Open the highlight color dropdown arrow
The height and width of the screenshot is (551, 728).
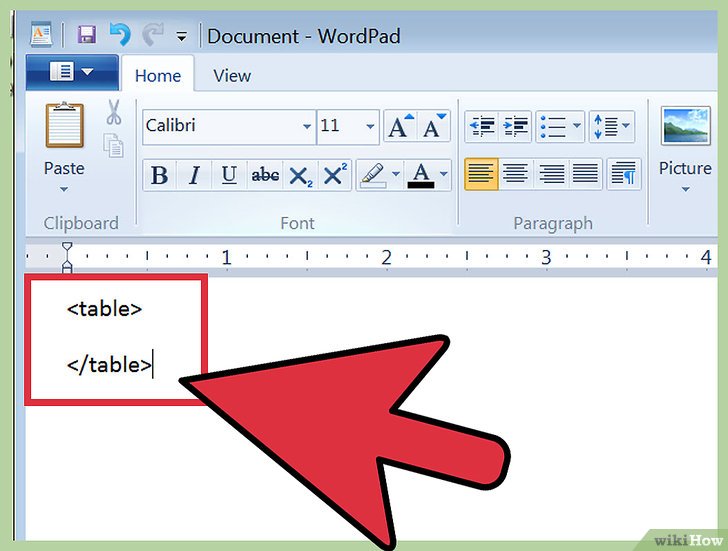pos(396,175)
